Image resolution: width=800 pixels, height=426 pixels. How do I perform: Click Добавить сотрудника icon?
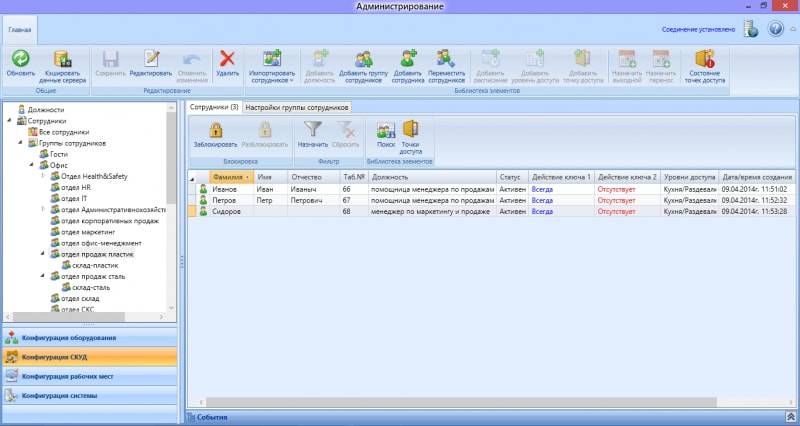pyautogui.click(x=408, y=59)
